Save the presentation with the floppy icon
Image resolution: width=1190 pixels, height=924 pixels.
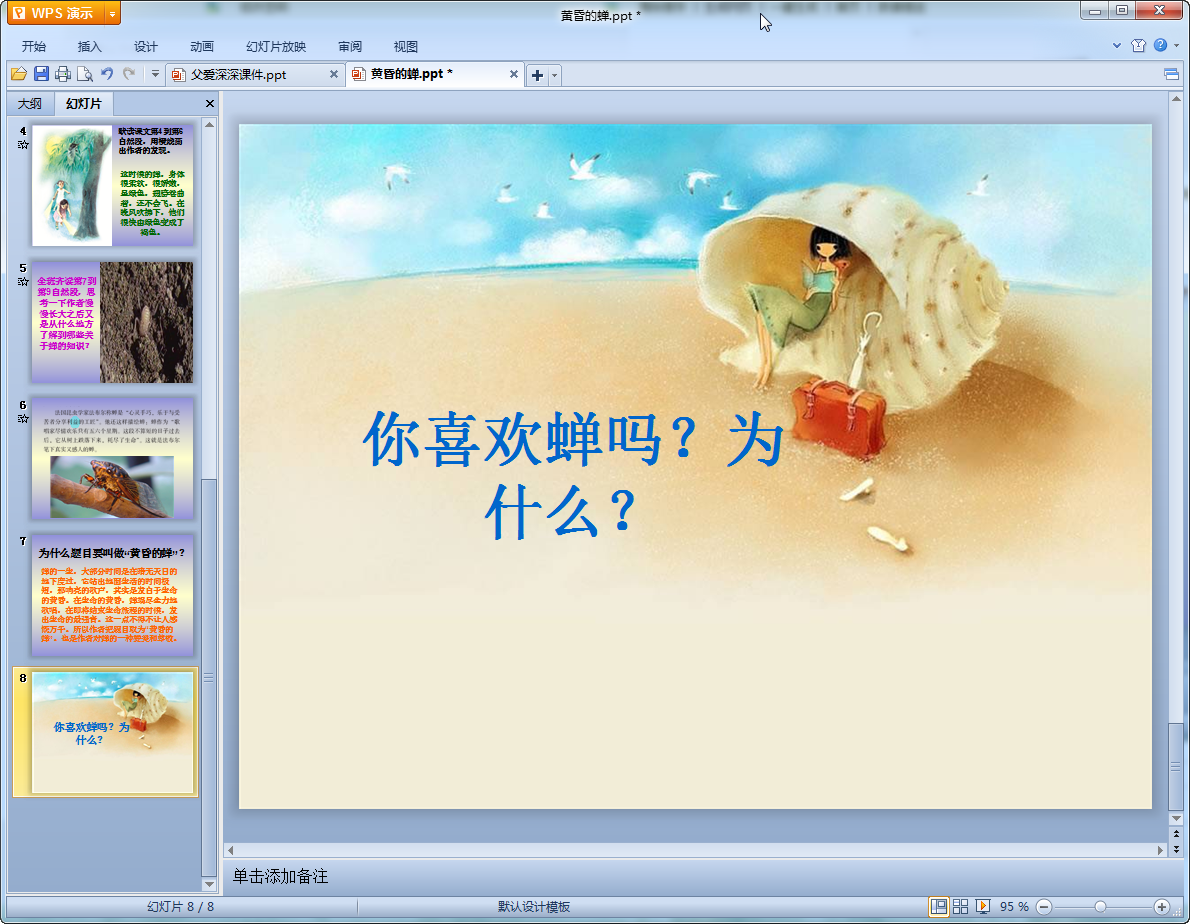41,74
